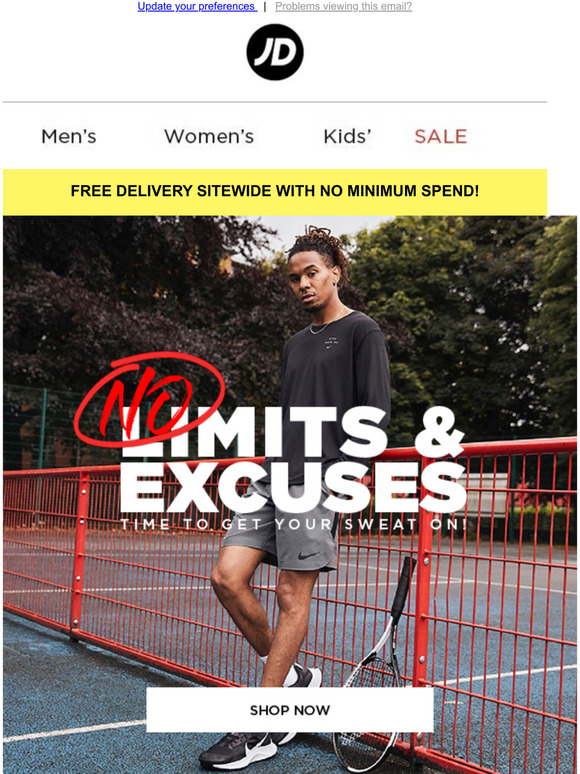Click the model's face in hero image
Screen dimensions: 580x774
(309, 286)
